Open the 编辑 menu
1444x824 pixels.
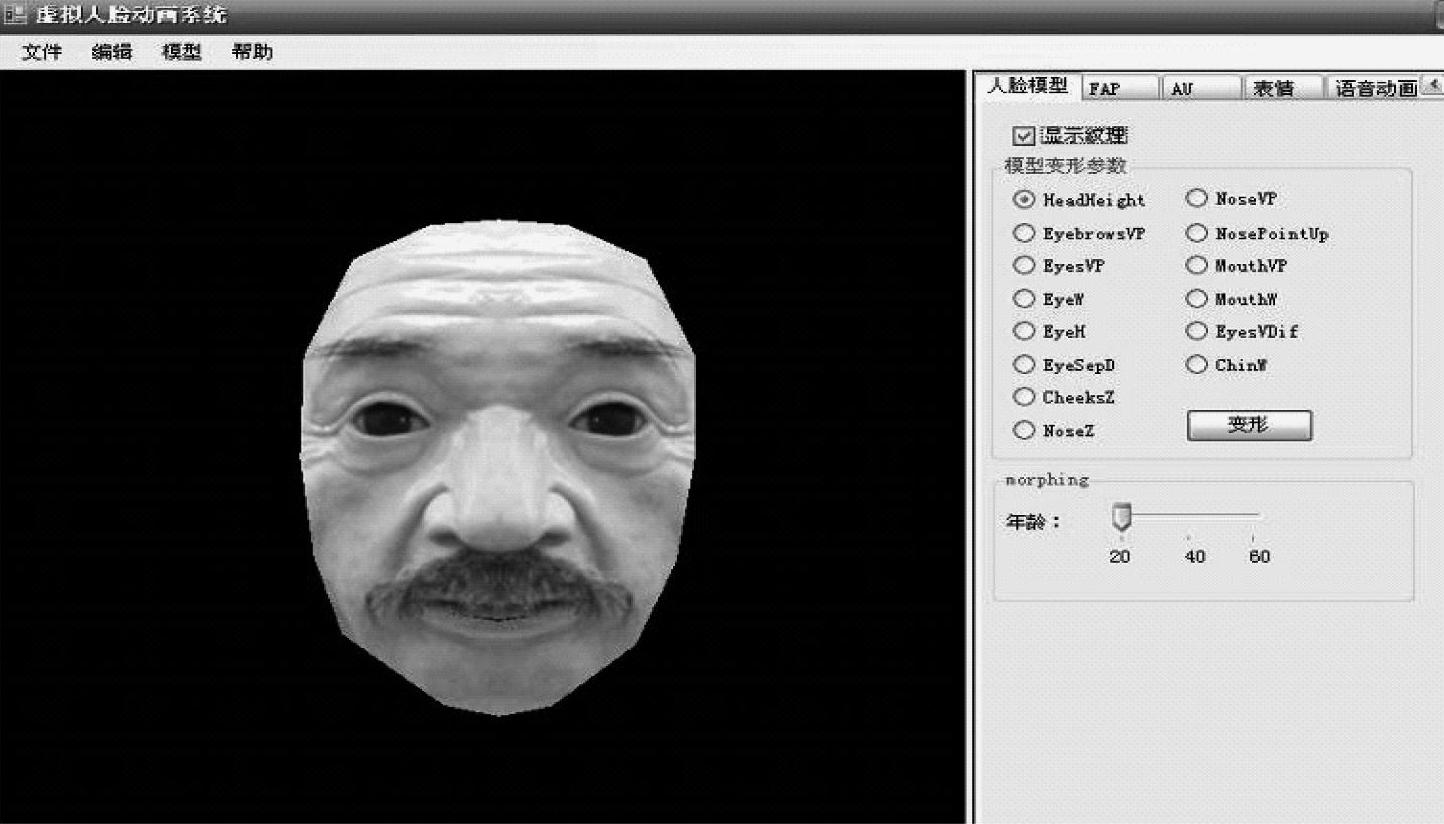pos(112,53)
